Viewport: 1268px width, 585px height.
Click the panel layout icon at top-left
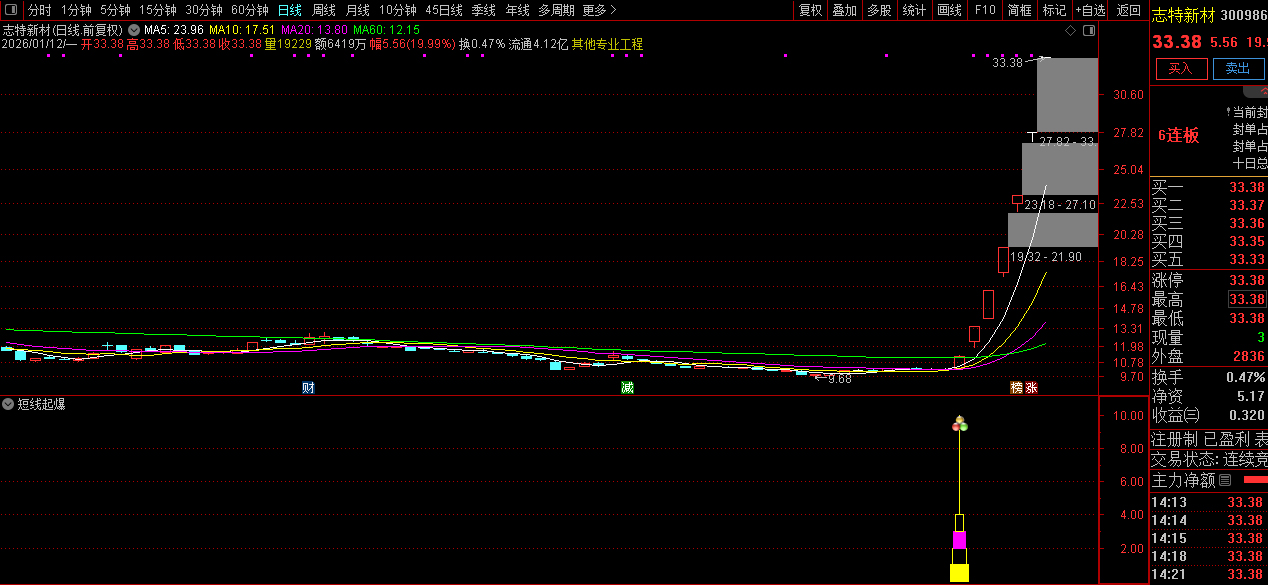click(11, 10)
